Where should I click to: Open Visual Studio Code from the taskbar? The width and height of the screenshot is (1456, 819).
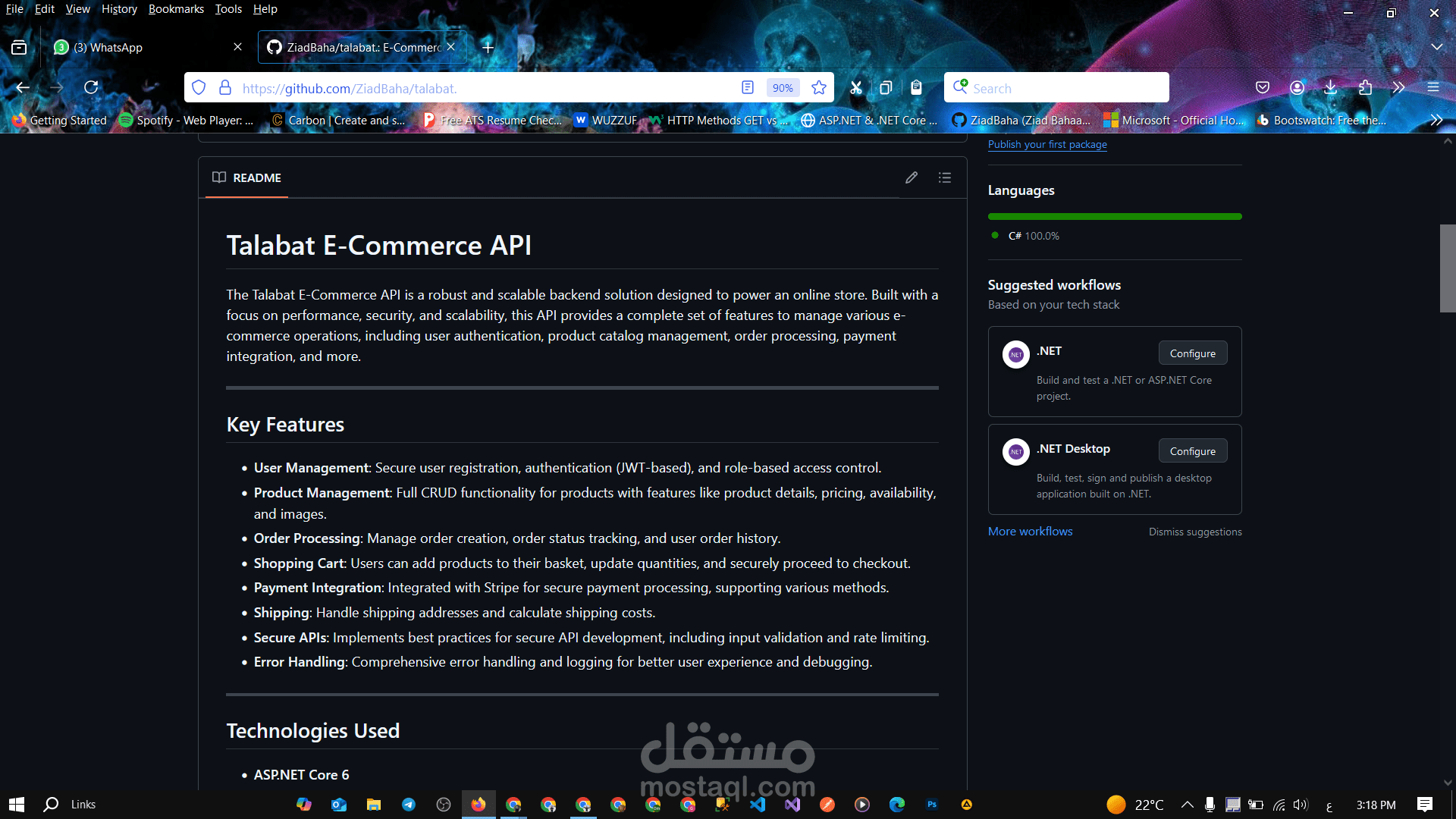pos(758,805)
